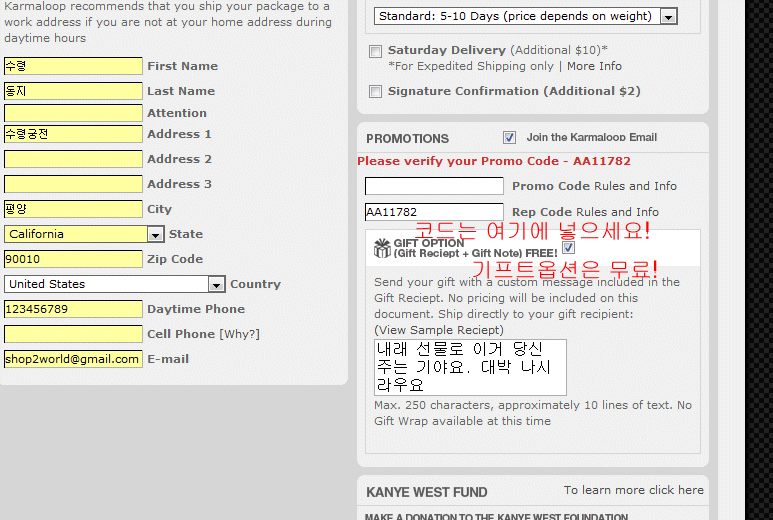Click the gift box icon beside Gift Option
The width and height of the screenshot is (773, 520).
[x=382, y=248]
